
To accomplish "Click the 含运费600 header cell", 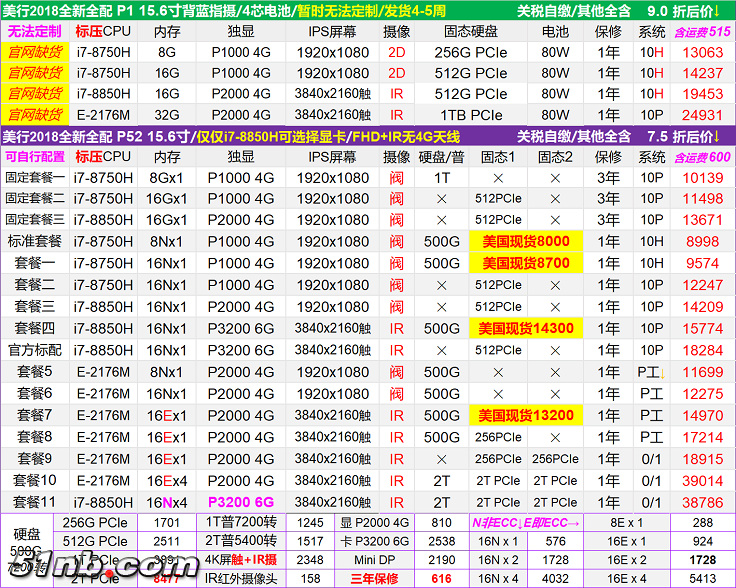I will [703, 157].
